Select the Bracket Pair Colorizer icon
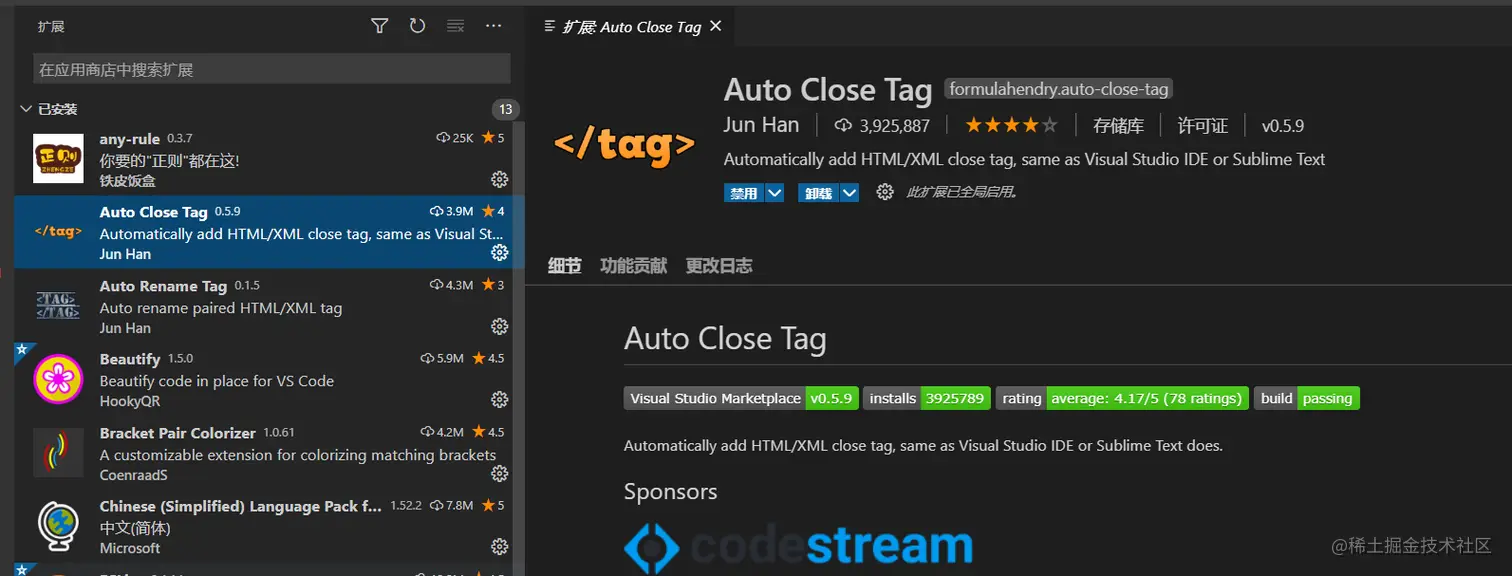This screenshot has height=576, width=1512. [x=58, y=452]
